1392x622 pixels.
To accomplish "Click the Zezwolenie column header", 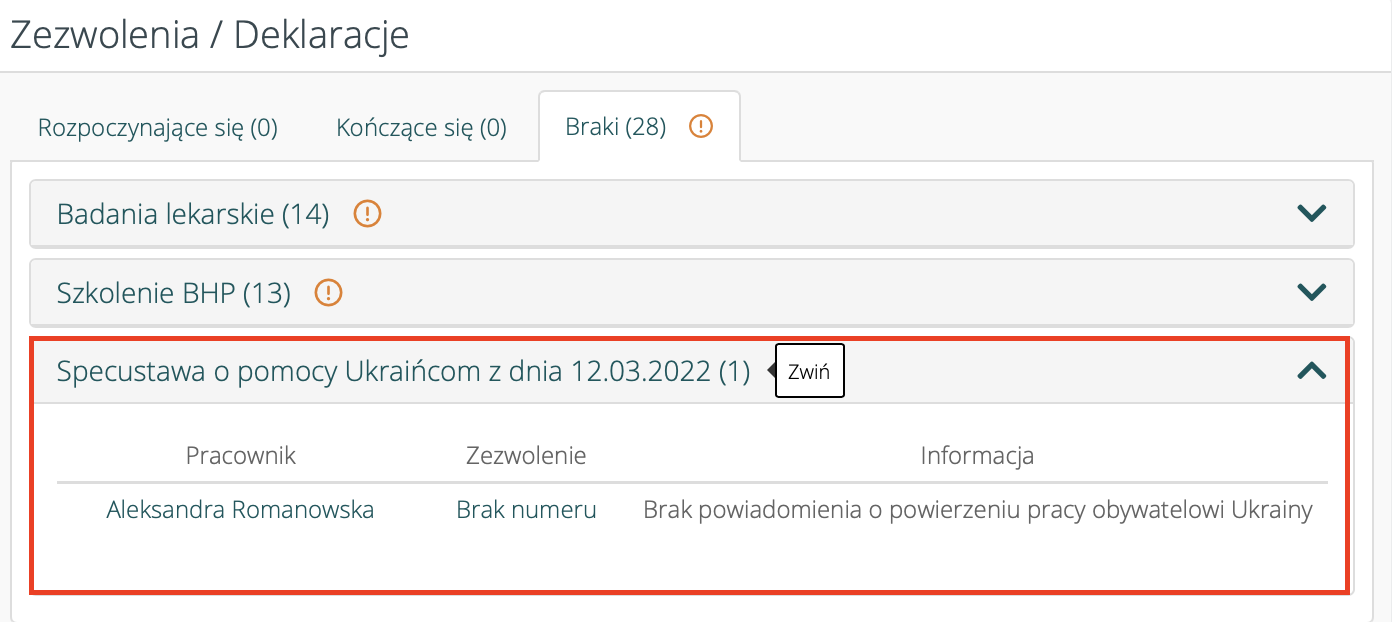I will (x=526, y=456).
